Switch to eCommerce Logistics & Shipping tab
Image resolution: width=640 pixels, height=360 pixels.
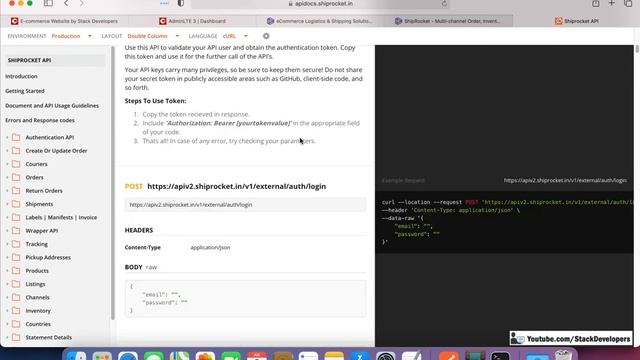point(320,21)
